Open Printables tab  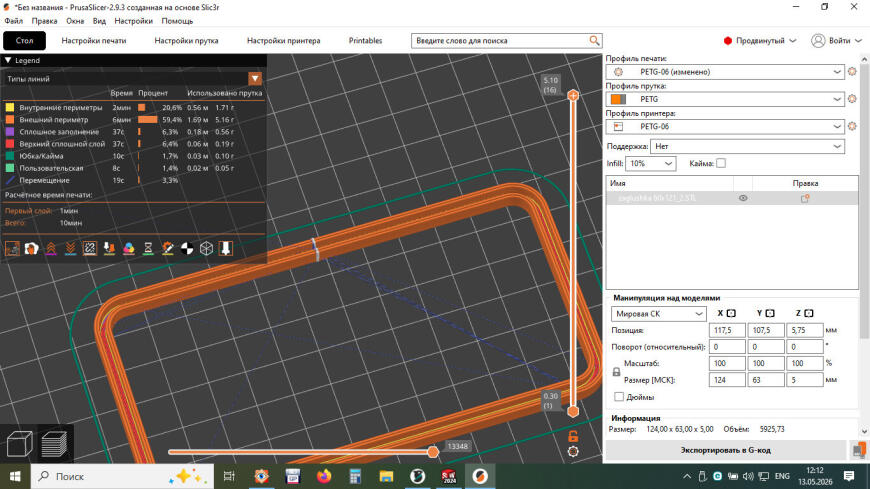(365, 41)
